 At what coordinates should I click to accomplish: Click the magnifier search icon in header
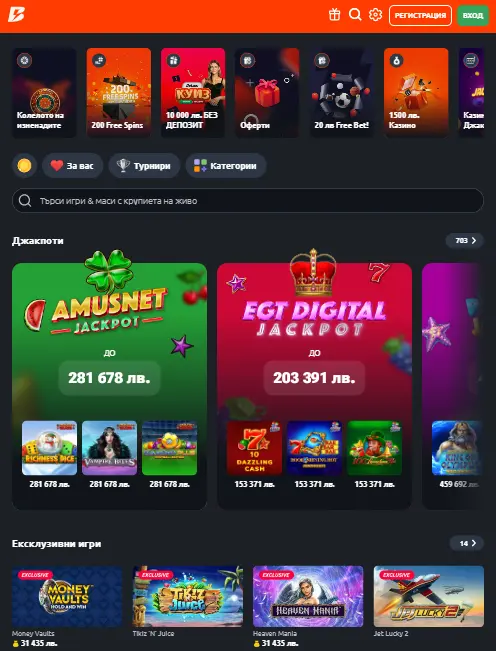(355, 15)
